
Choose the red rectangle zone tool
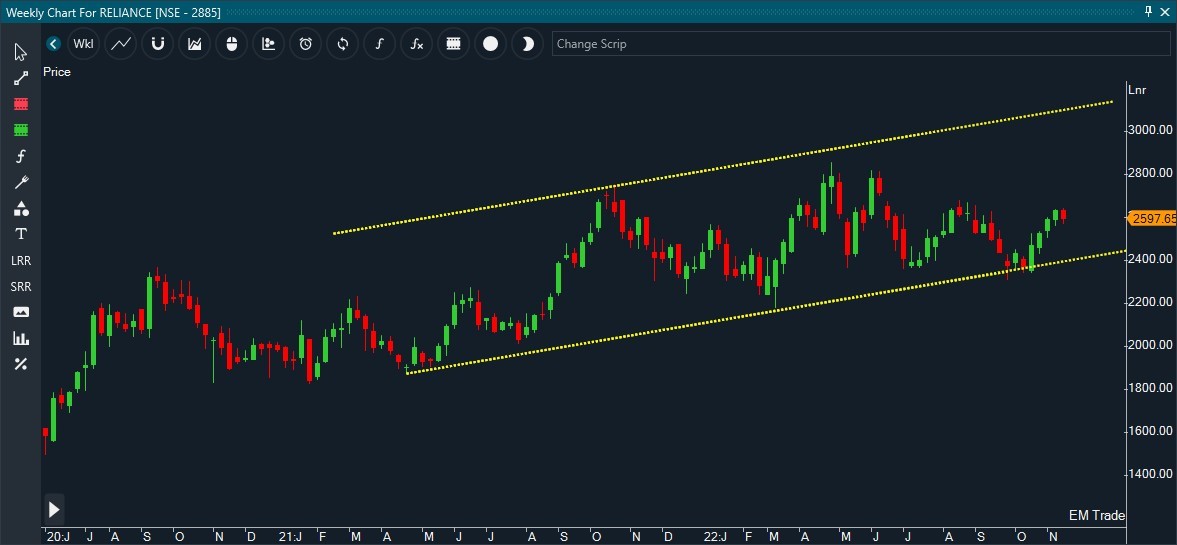(x=20, y=104)
